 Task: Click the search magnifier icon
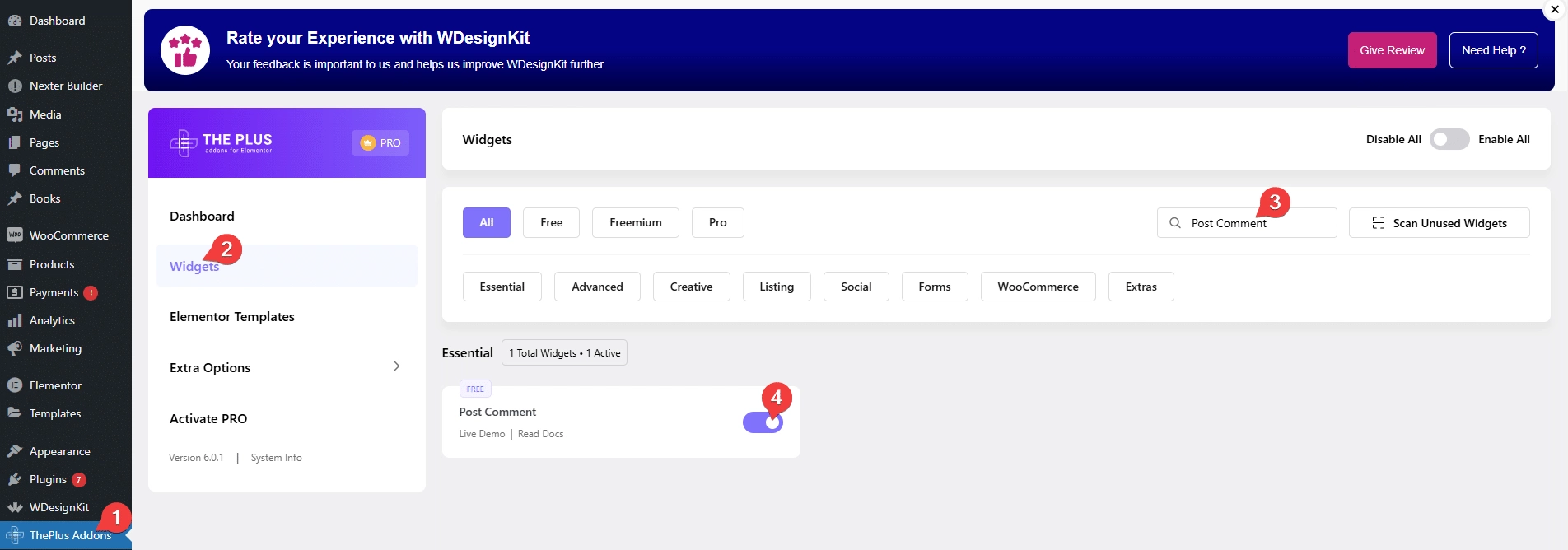(x=1175, y=223)
